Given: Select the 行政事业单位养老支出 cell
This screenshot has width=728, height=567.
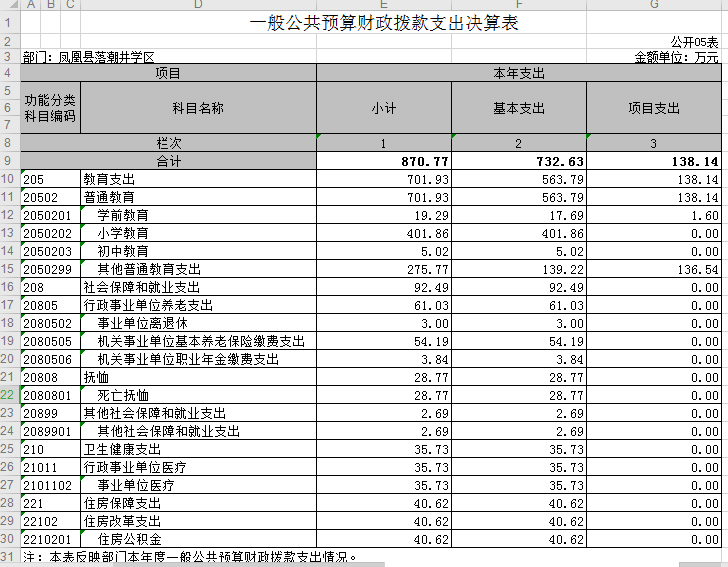Looking at the screenshot, I should tap(198, 305).
